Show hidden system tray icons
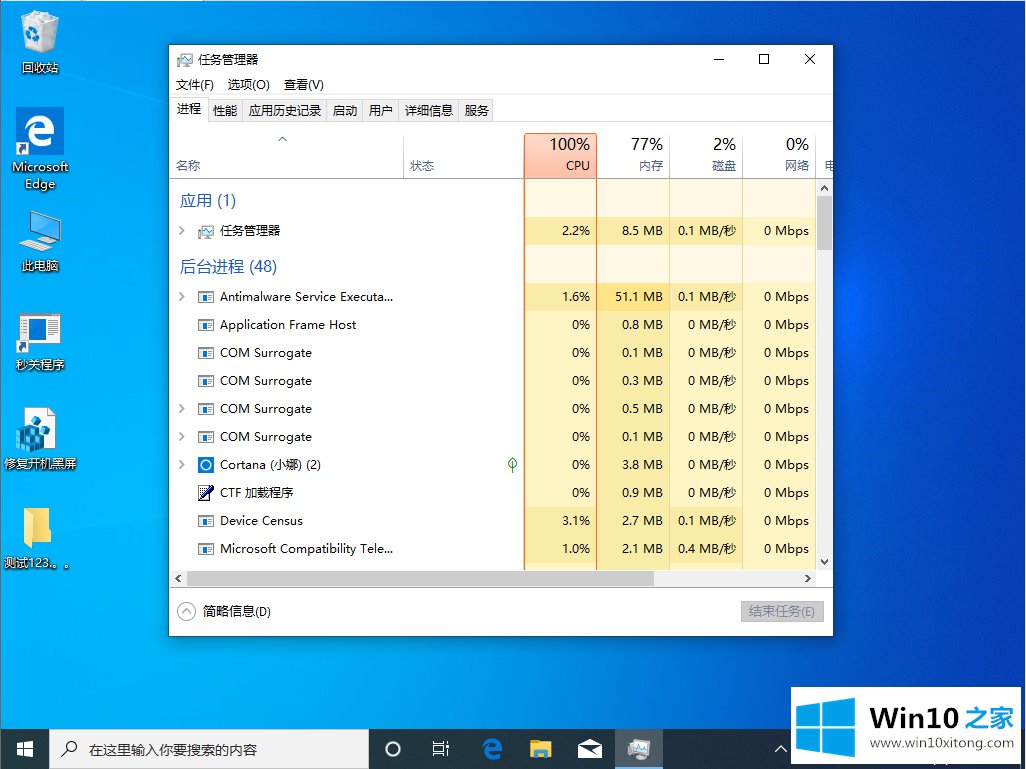 pos(781,749)
